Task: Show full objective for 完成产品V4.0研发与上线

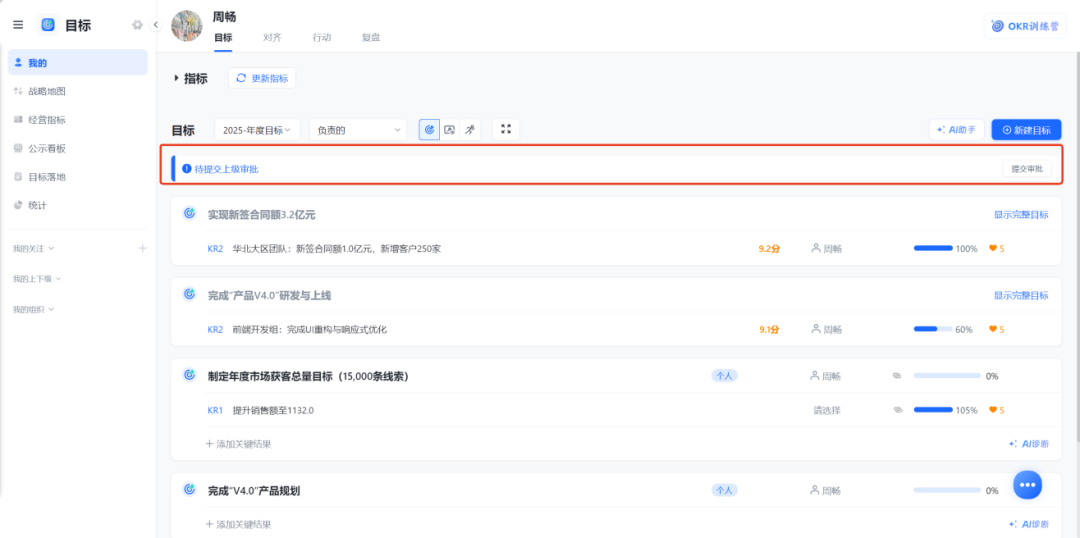Action: click(x=1021, y=296)
